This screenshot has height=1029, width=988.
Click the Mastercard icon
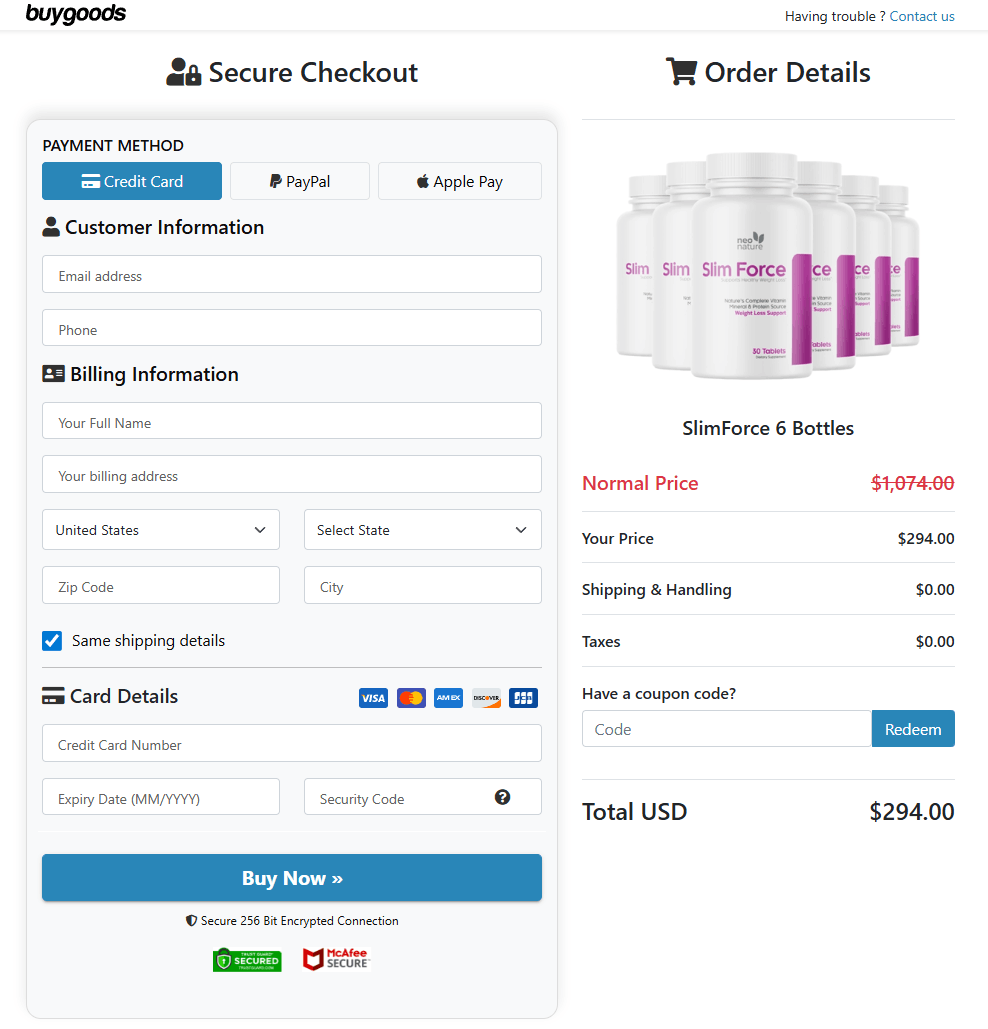pos(411,697)
